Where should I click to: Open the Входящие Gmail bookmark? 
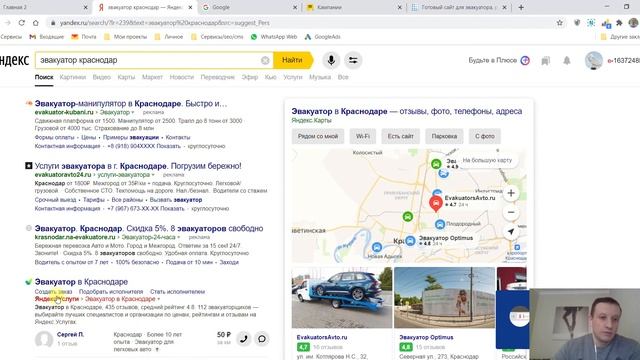point(47,37)
